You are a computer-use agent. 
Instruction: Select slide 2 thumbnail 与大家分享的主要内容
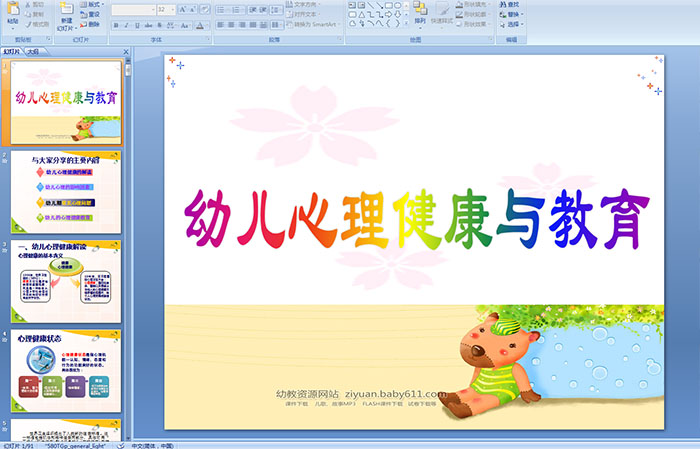click(x=66, y=192)
